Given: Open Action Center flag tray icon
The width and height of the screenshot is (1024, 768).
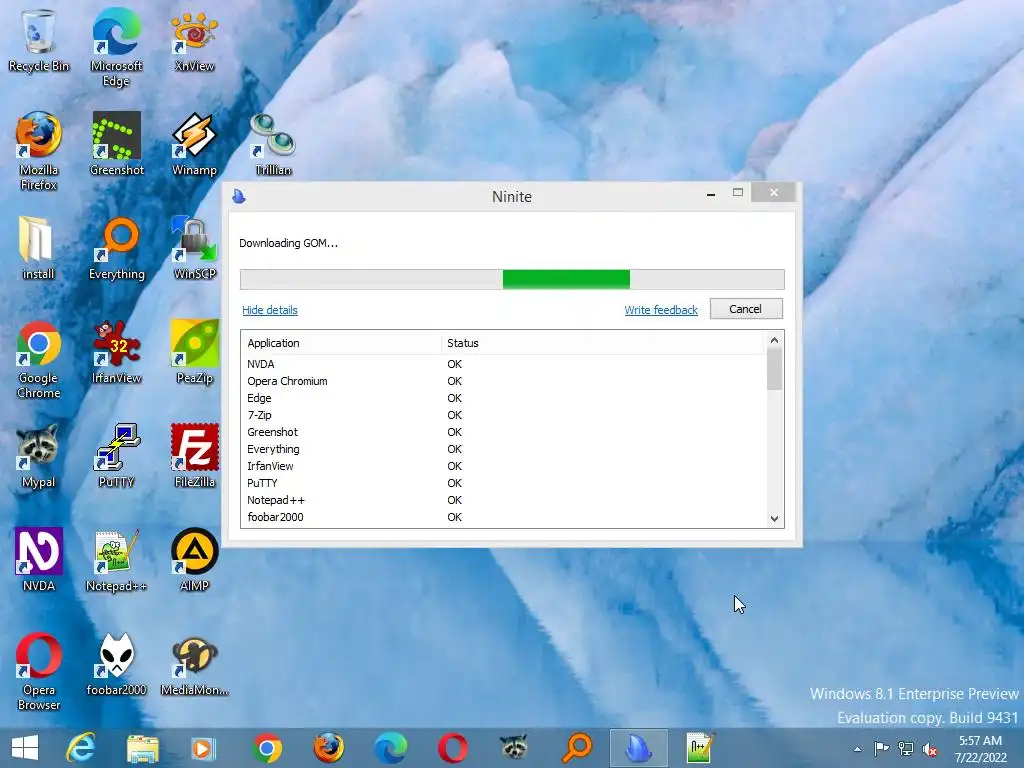Looking at the screenshot, I should pyautogui.click(x=881, y=749).
